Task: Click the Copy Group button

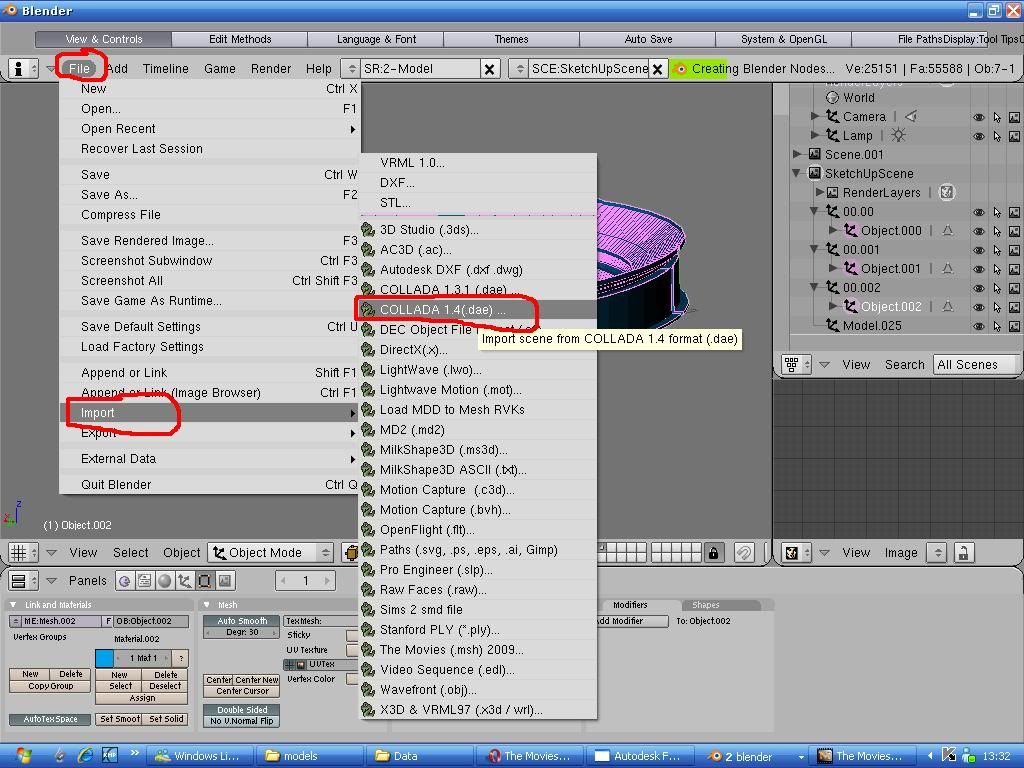Action: [51, 686]
